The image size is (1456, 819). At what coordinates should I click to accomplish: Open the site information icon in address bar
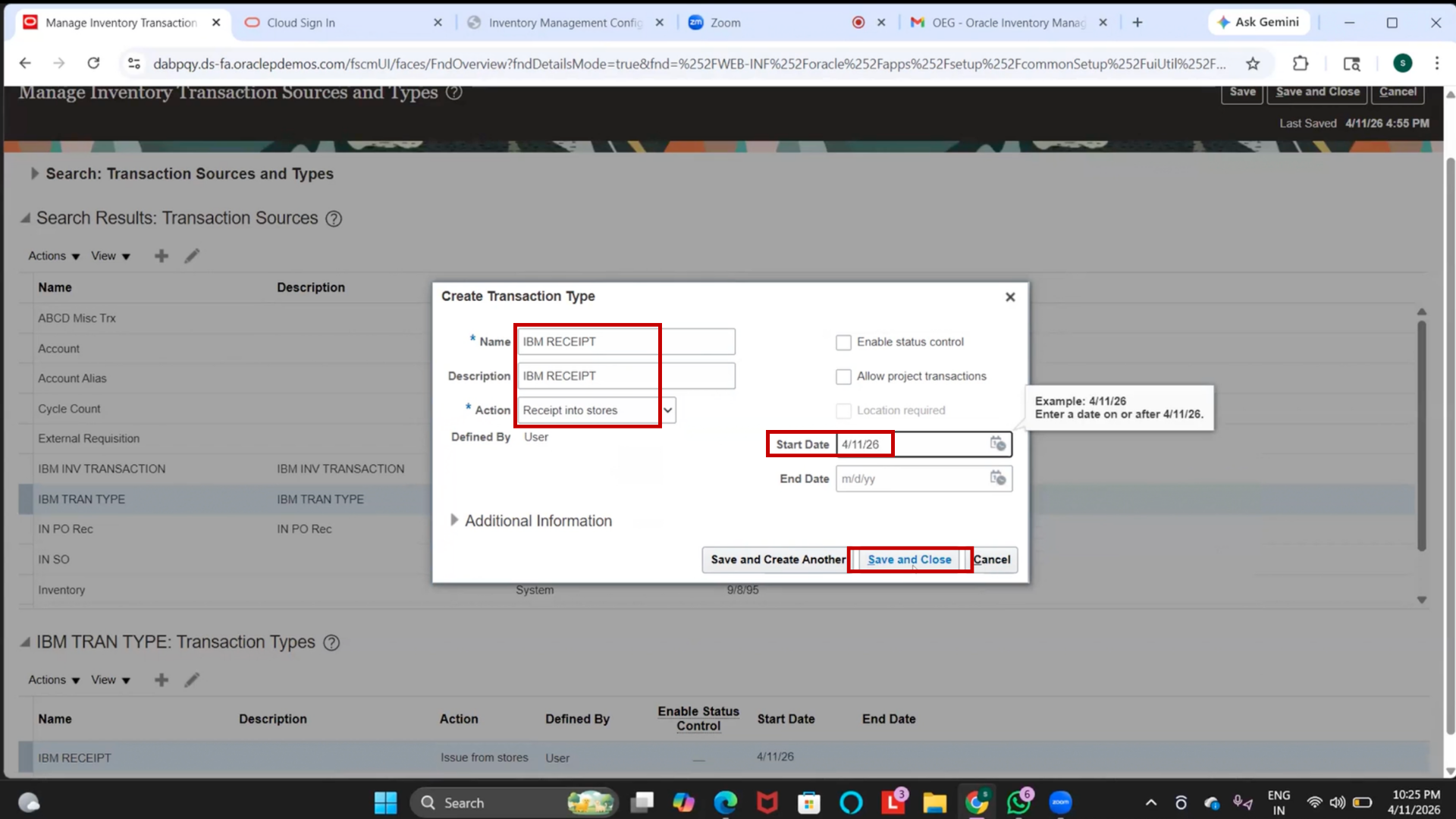tap(134, 64)
